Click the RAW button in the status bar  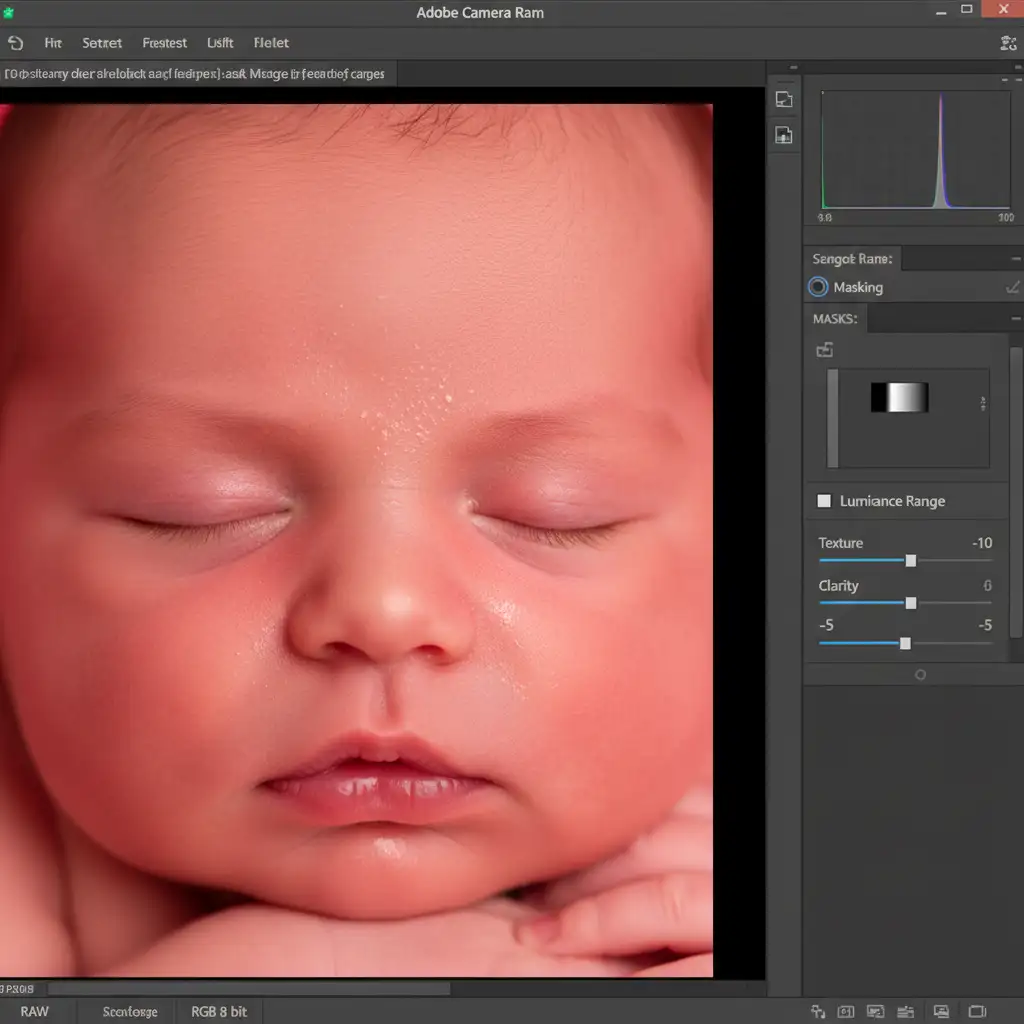34,1011
